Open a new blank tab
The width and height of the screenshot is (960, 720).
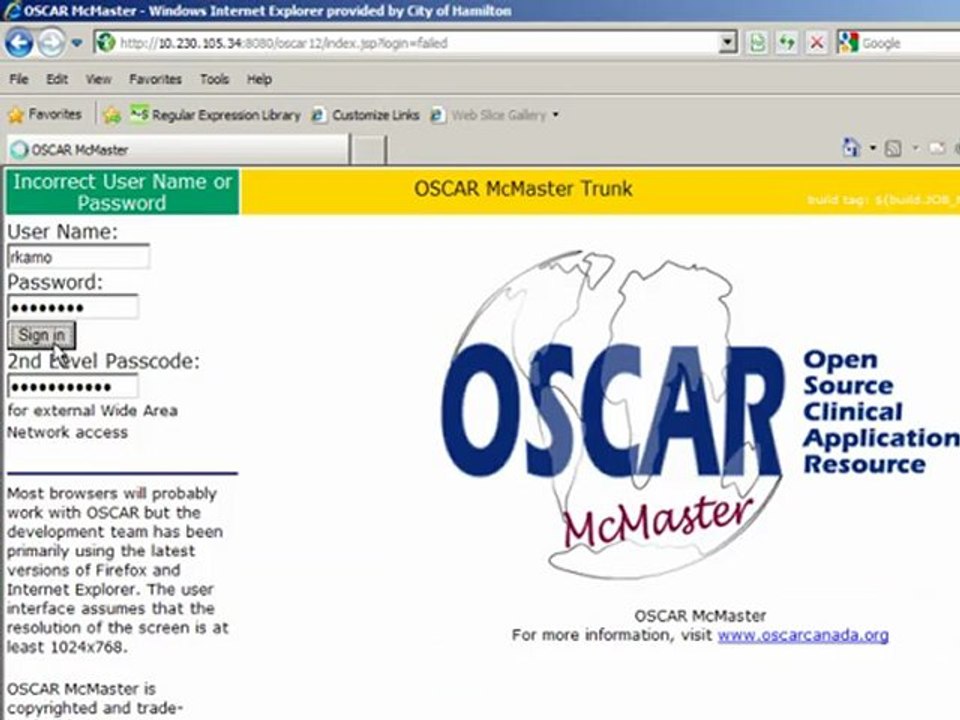(x=368, y=150)
